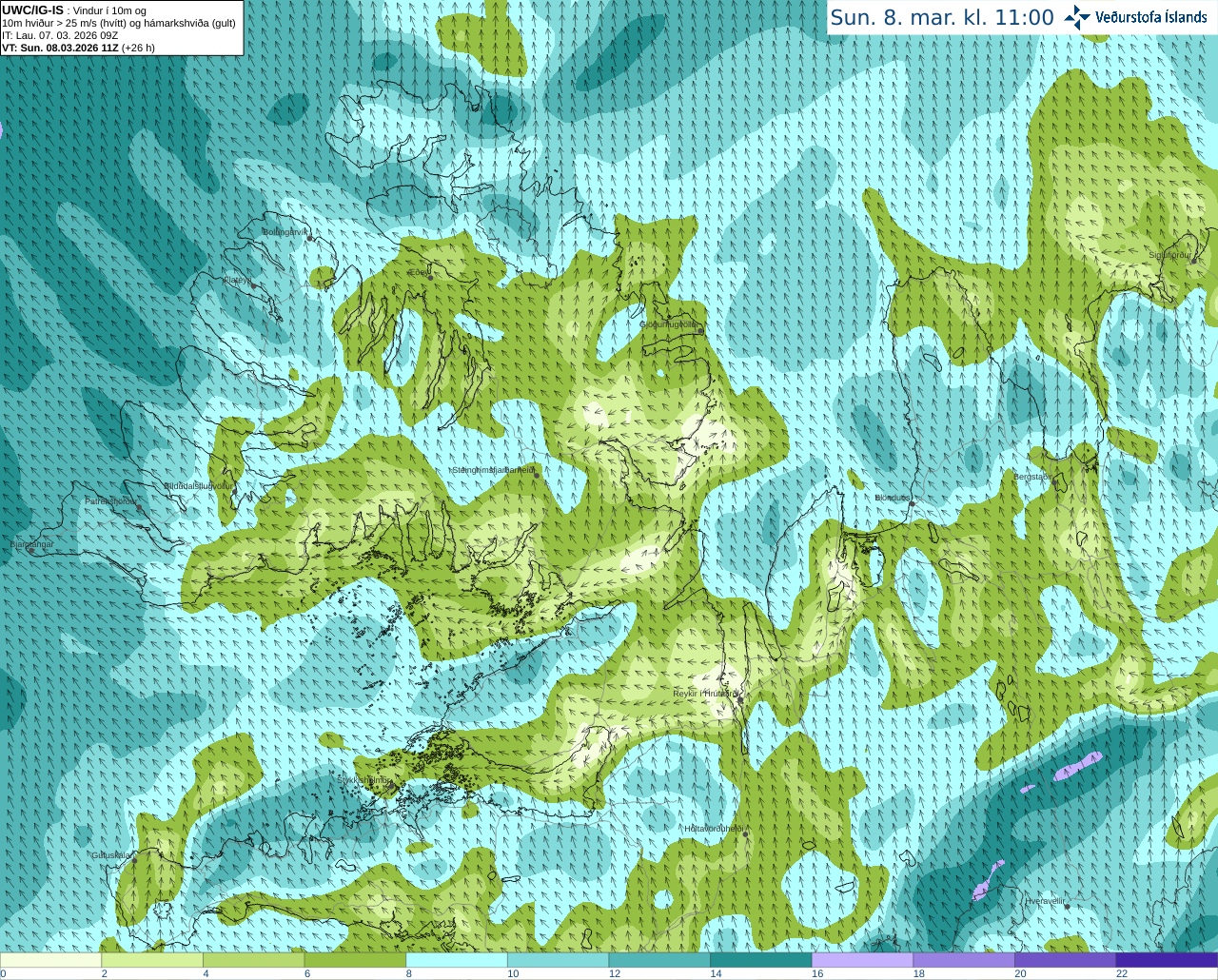Click the legend value label '2'
This screenshot has width=1218, height=980.
pyautogui.click(x=104, y=973)
